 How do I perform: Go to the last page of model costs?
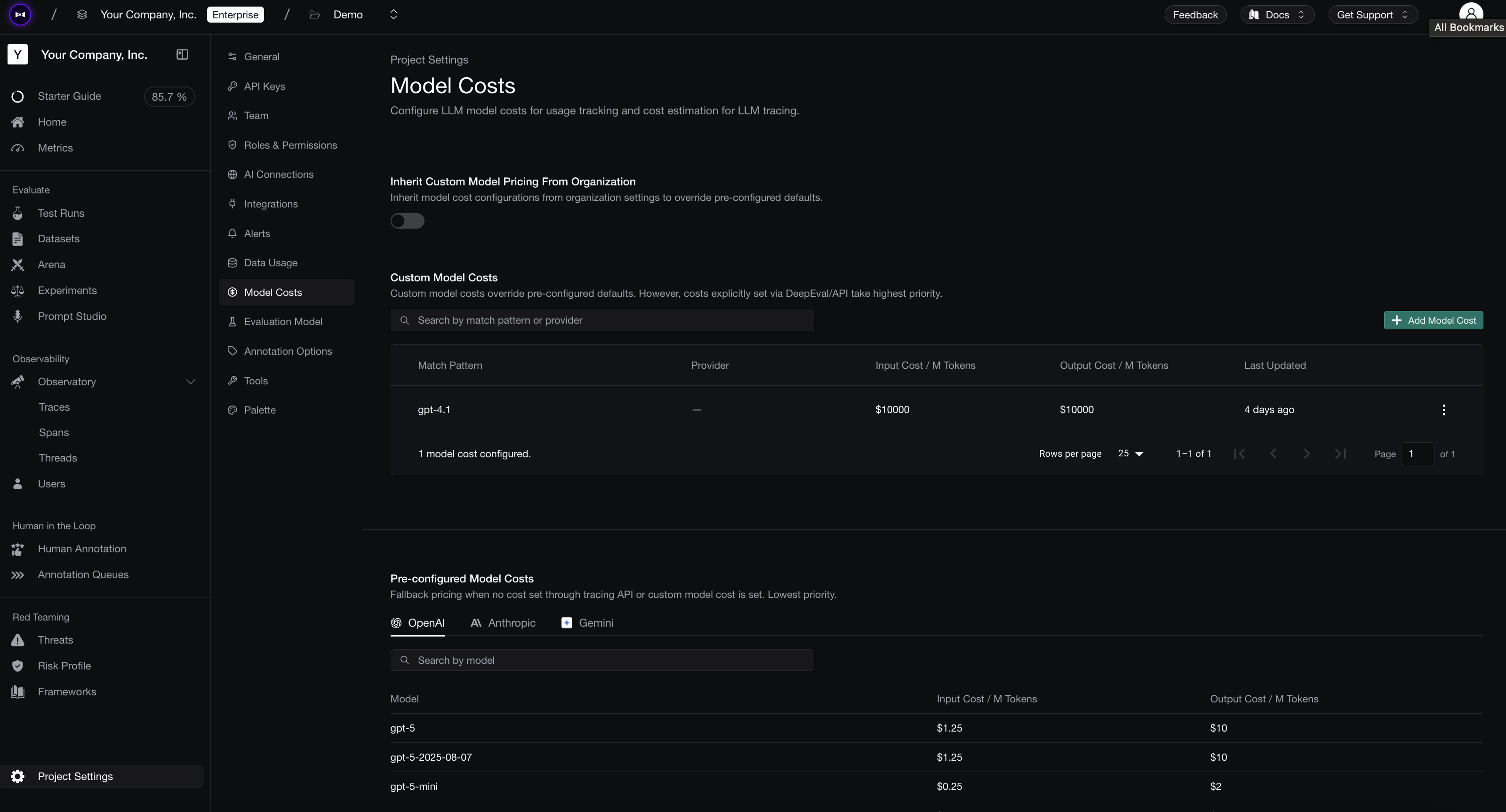pos(1340,454)
